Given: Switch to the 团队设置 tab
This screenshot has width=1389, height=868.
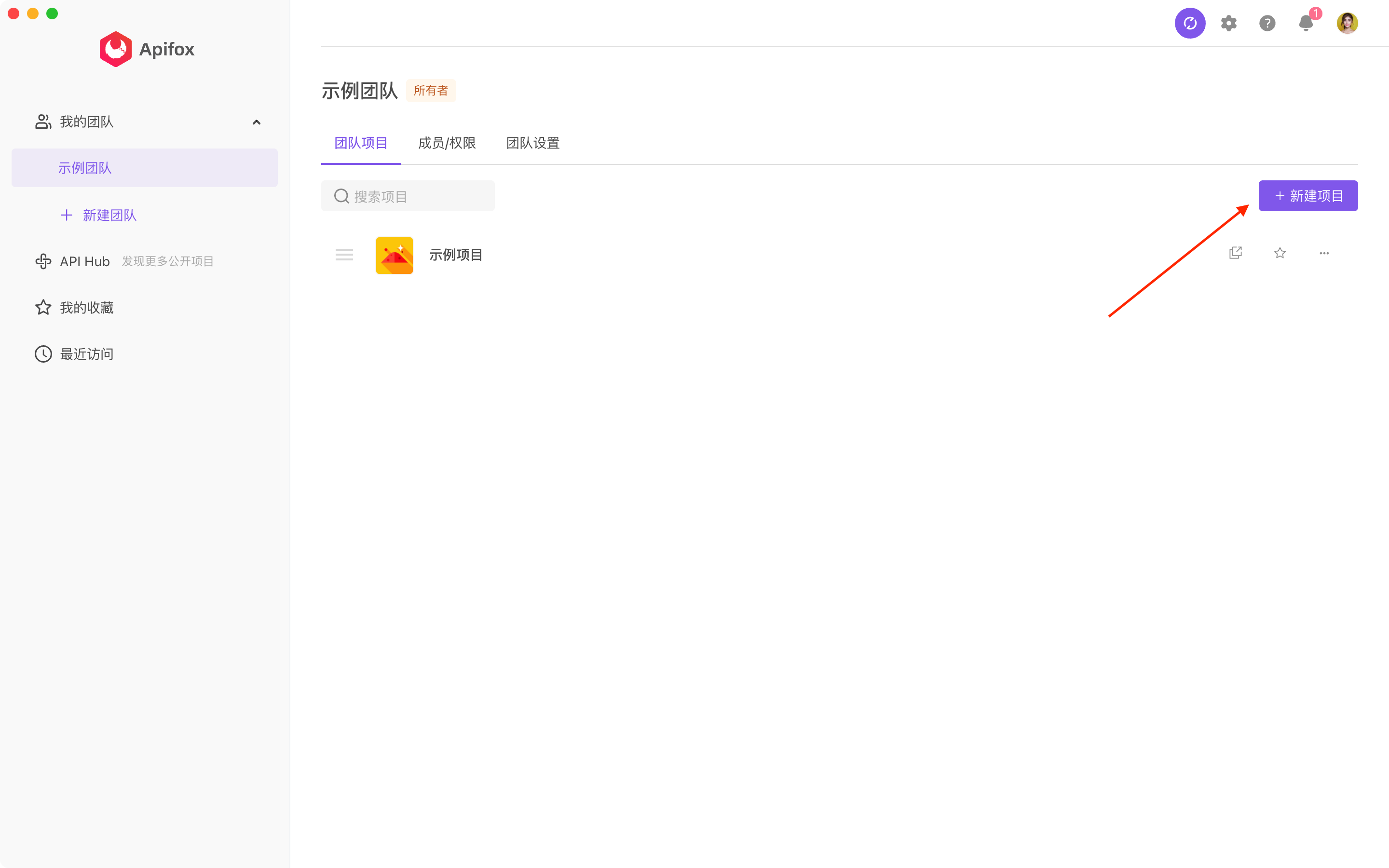Looking at the screenshot, I should (x=532, y=143).
